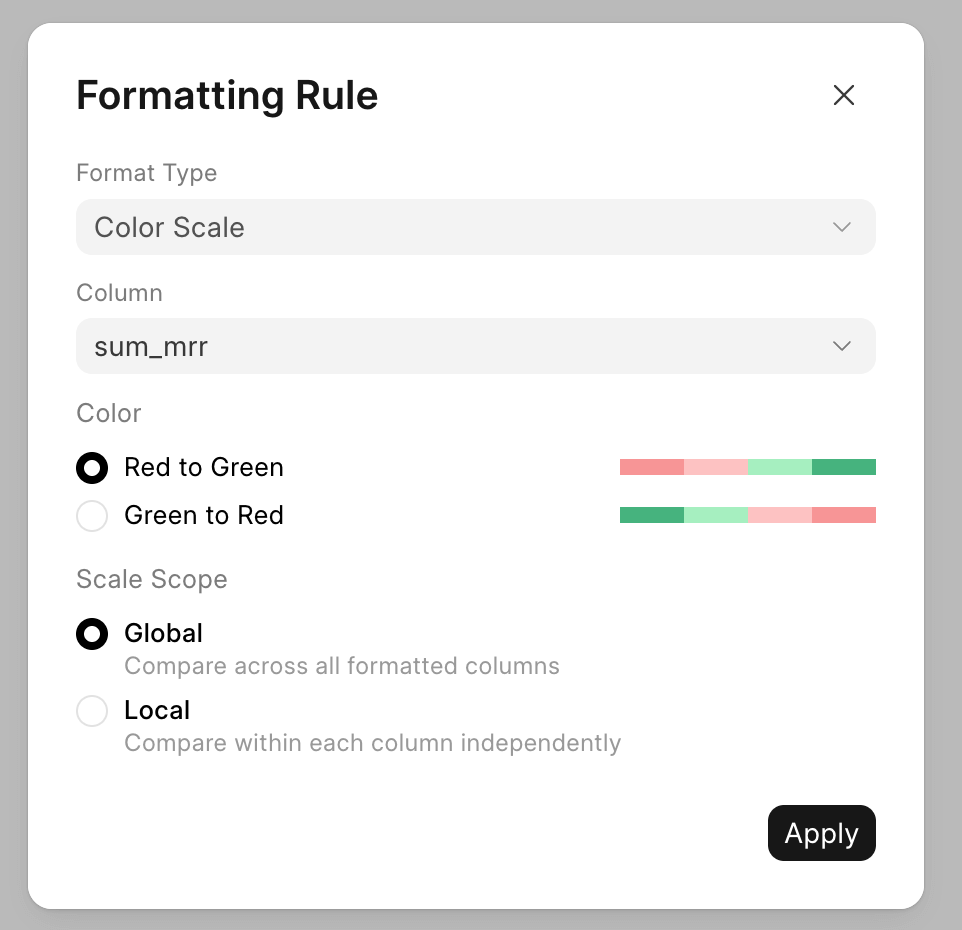Viewport: 962px width, 930px height.
Task: Click "Compare within each column independently" description
Action: pyautogui.click(x=372, y=743)
